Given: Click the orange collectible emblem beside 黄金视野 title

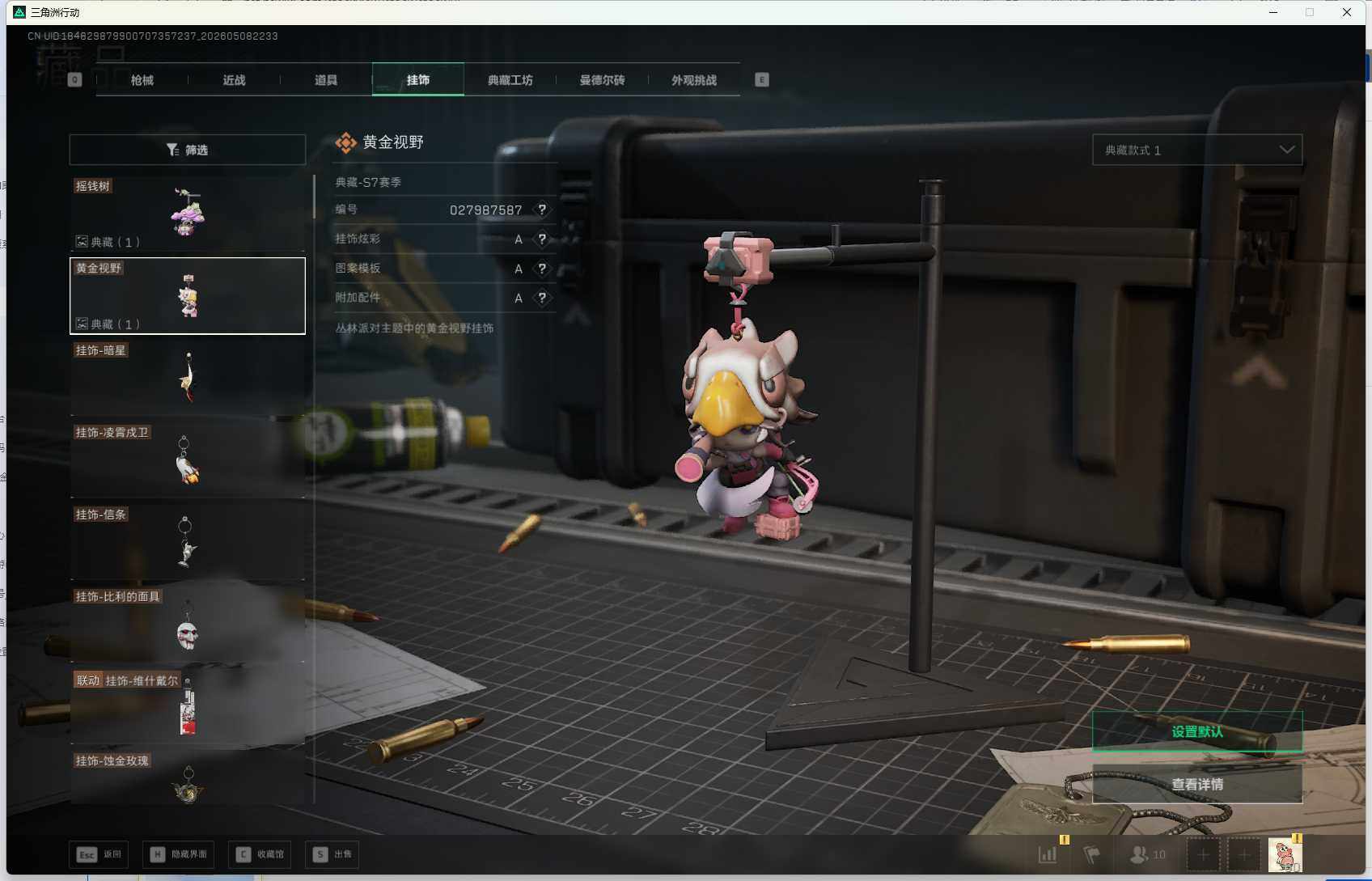Looking at the screenshot, I should pyautogui.click(x=346, y=142).
